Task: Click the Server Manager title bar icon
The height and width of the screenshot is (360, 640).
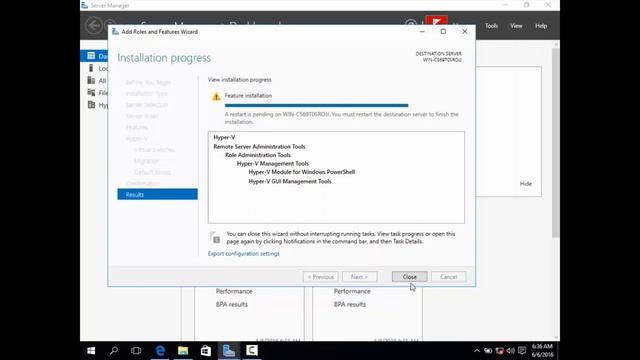Action: [84, 5]
